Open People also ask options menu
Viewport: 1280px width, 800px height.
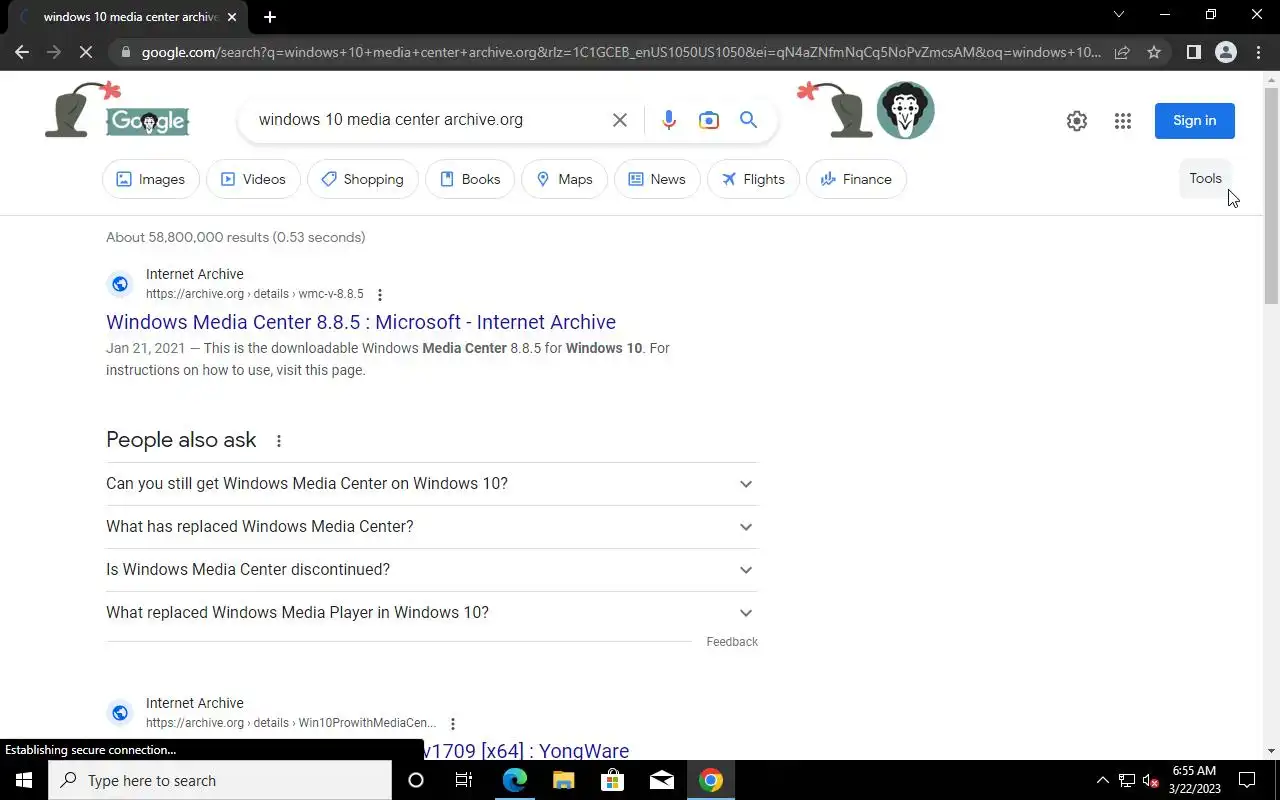279,441
